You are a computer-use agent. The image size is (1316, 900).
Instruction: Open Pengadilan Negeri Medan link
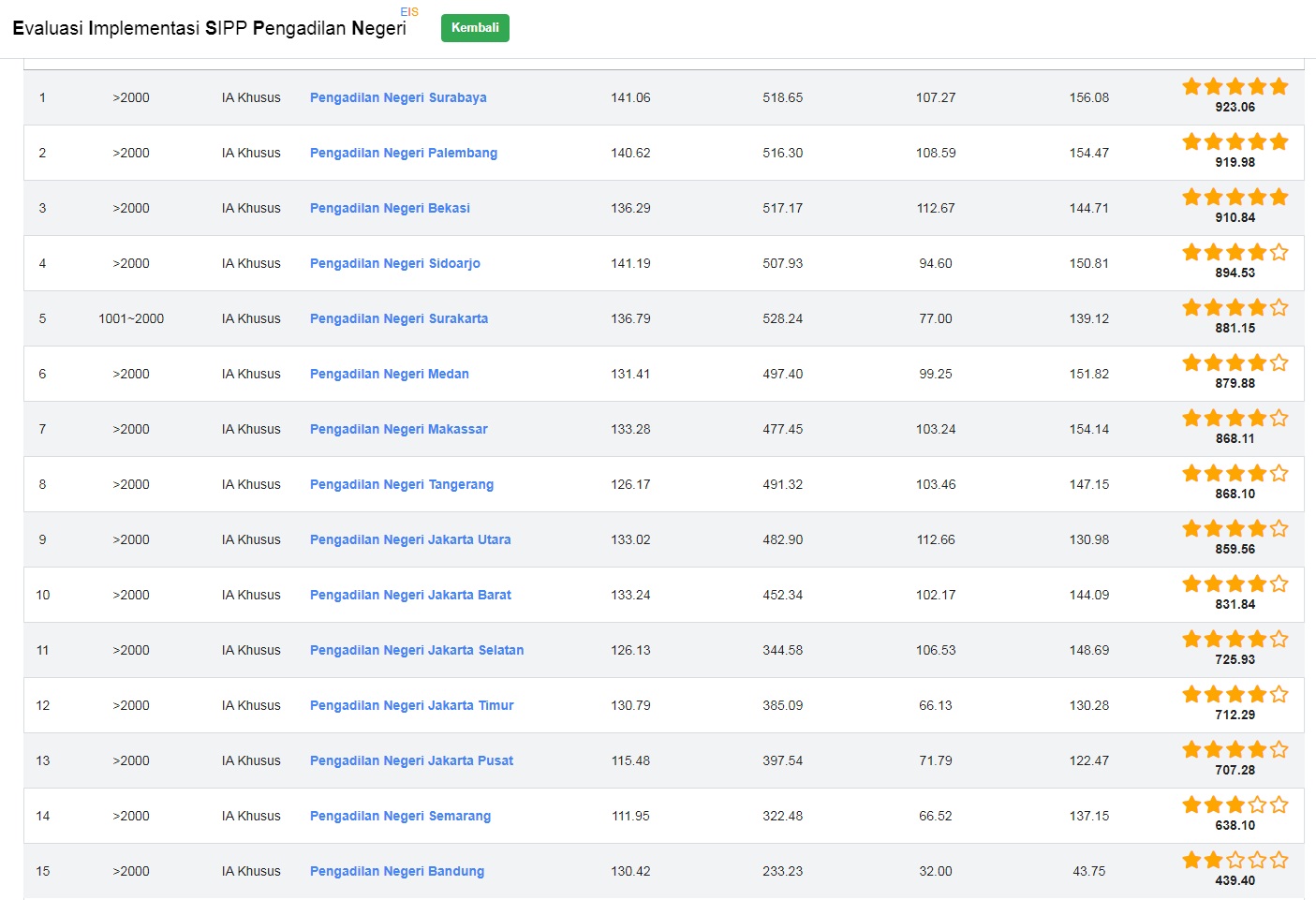[390, 374]
